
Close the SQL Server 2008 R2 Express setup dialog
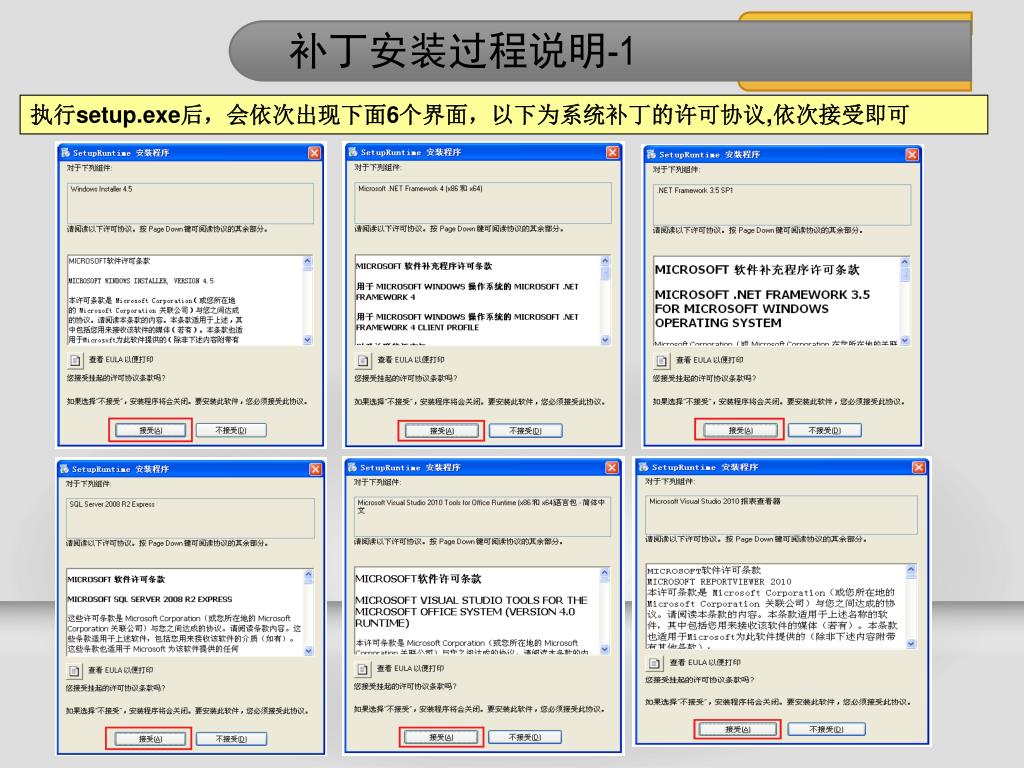click(x=315, y=469)
